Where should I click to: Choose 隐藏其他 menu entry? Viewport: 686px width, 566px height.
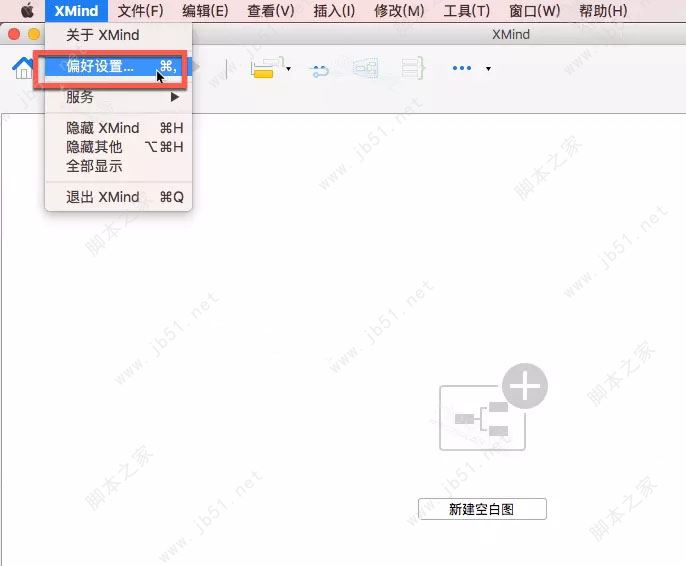tap(119, 147)
